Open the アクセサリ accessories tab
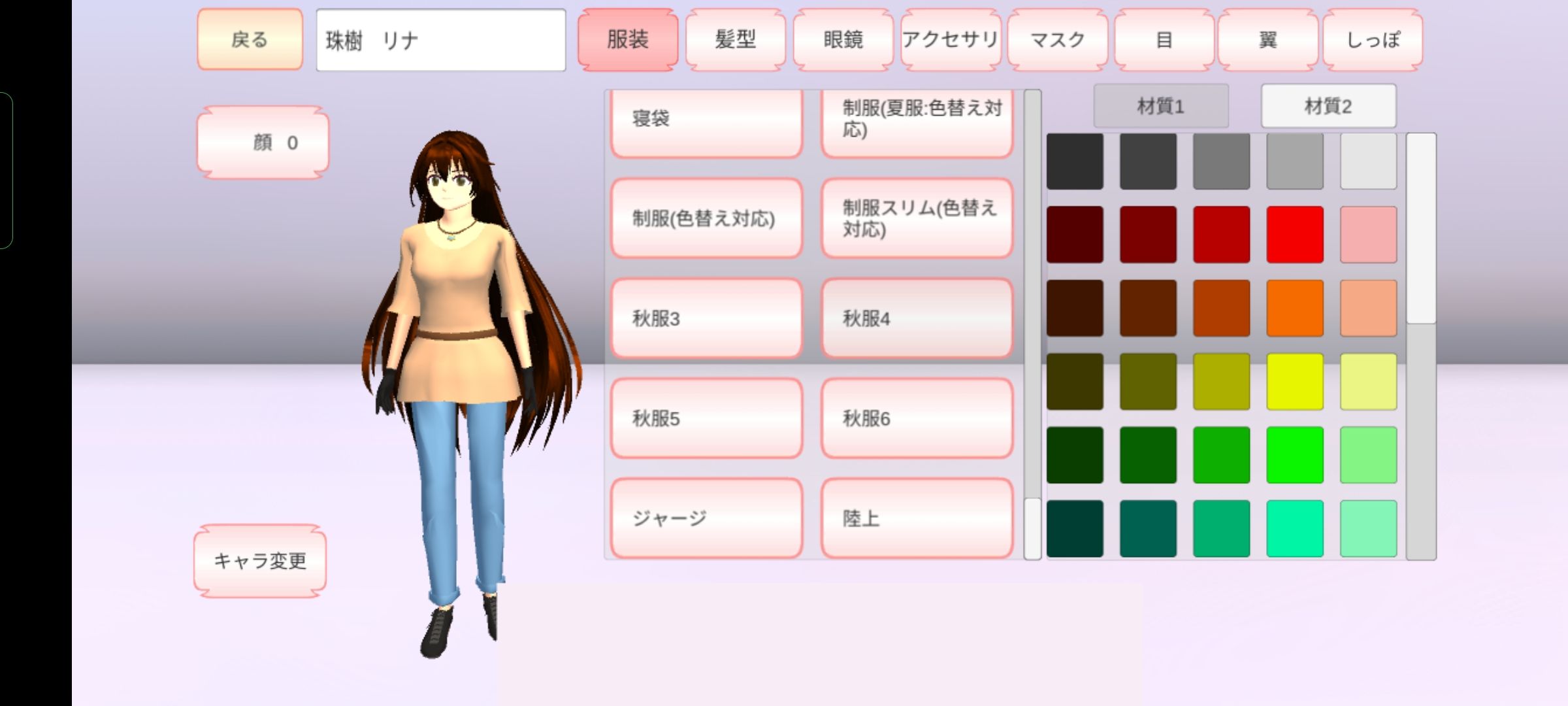 [x=950, y=40]
